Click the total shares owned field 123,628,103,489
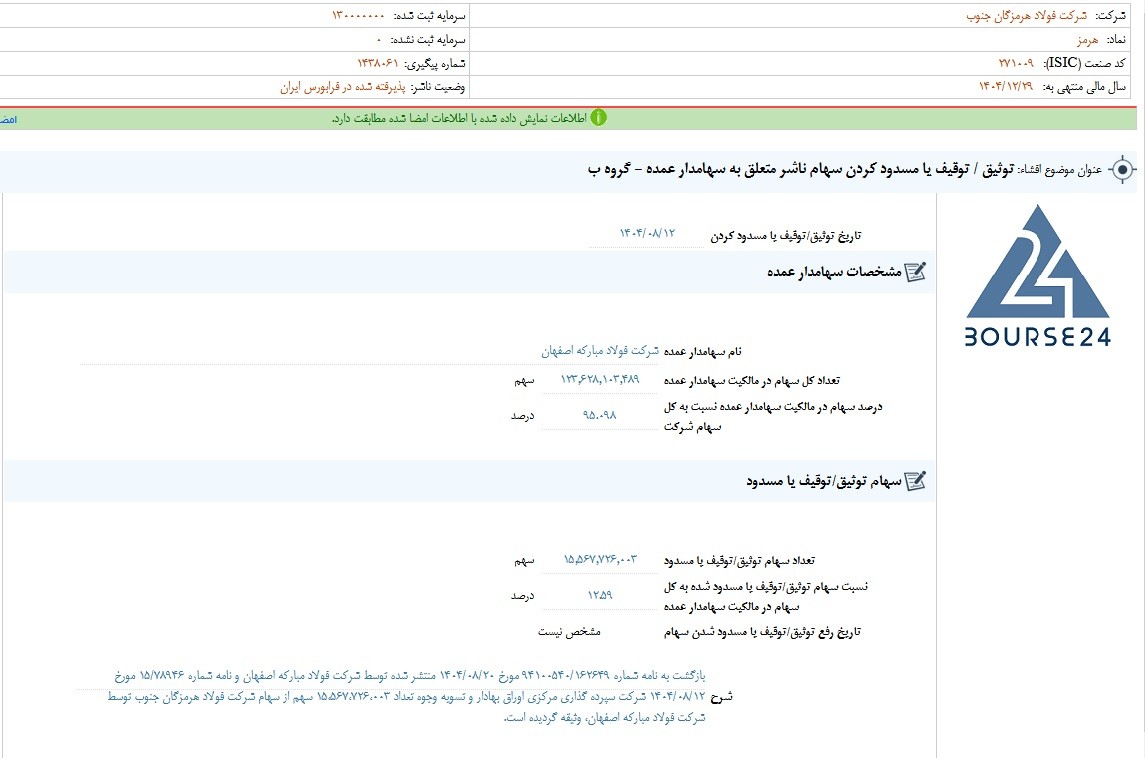Viewport: 1145px width, 758px height. (x=600, y=380)
